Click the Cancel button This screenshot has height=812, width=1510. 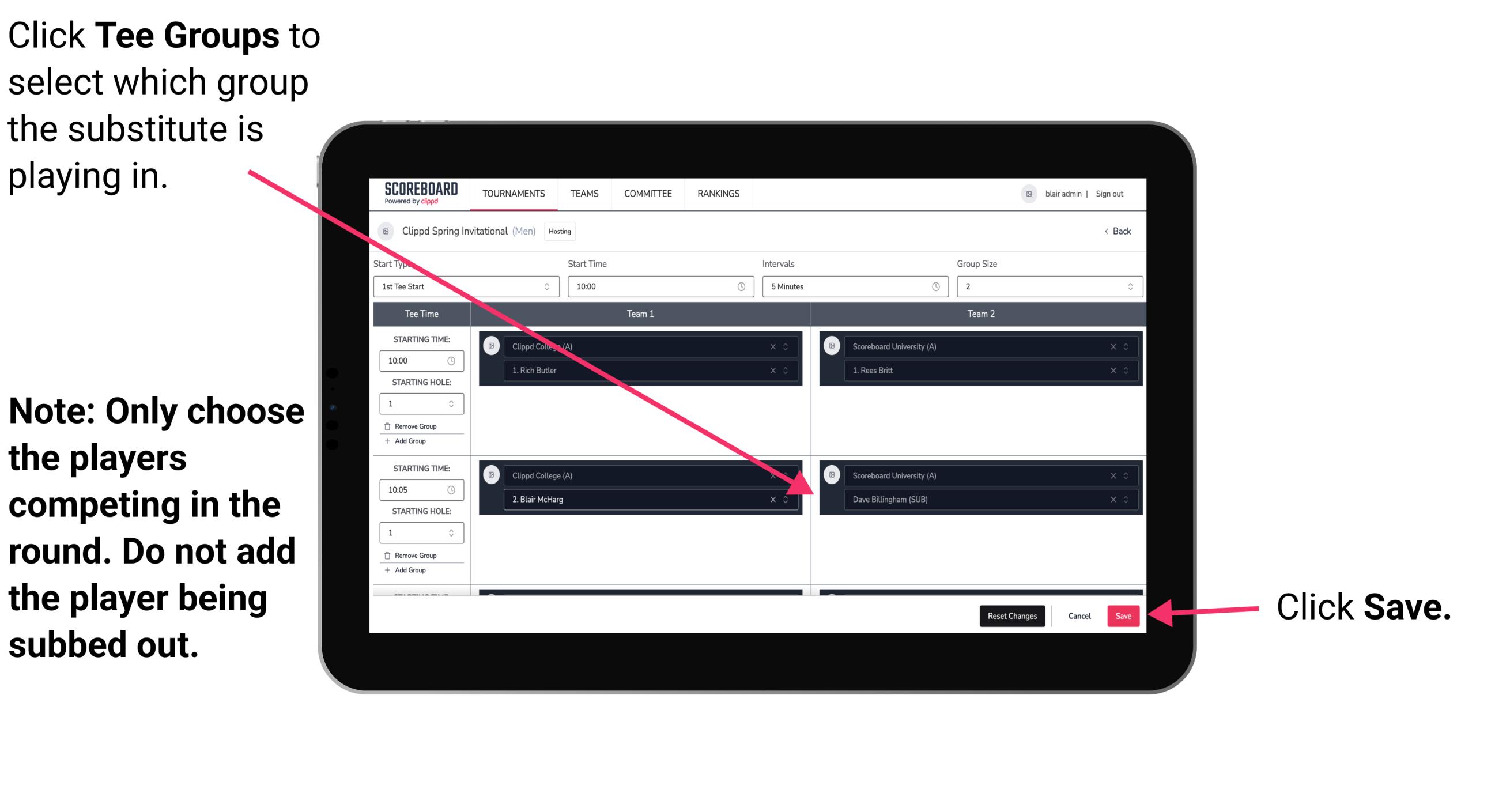1079,615
